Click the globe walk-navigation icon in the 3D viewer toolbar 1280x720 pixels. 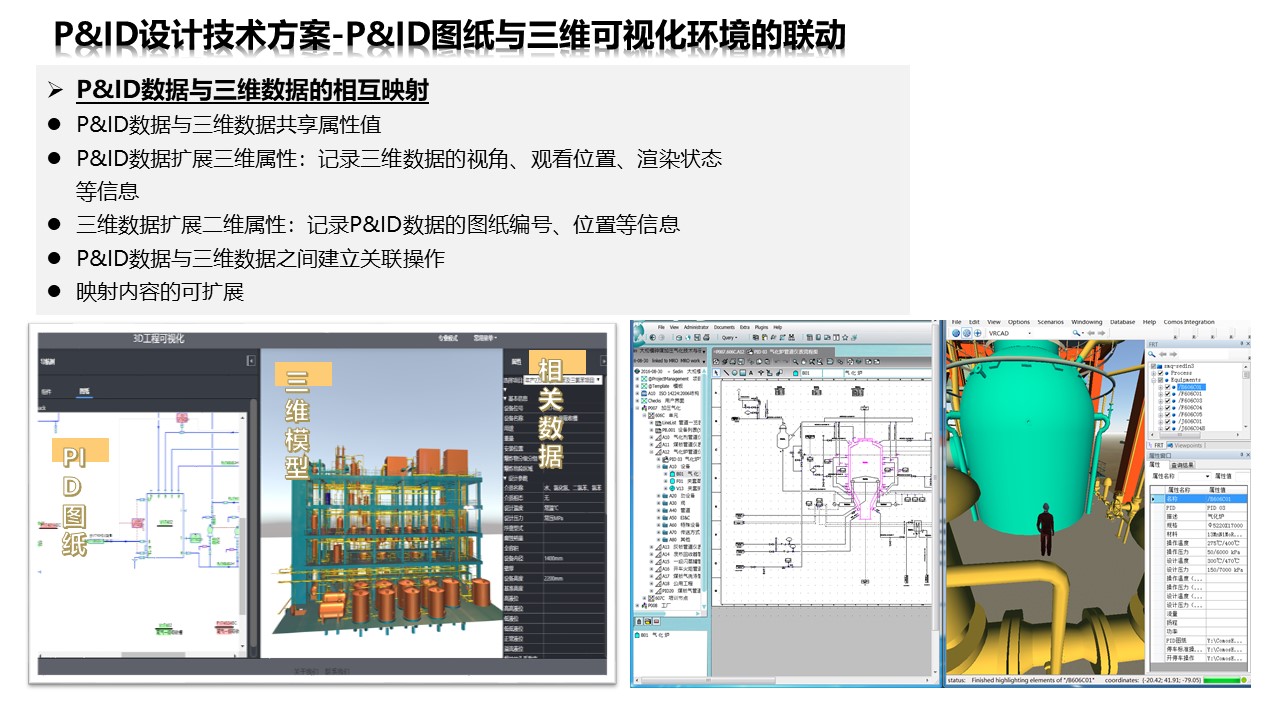point(956,333)
